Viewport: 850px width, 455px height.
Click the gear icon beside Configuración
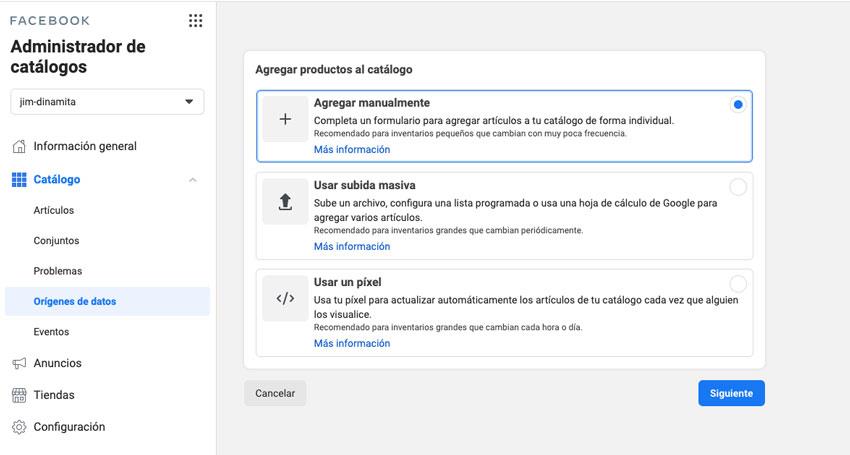(x=19, y=427)
